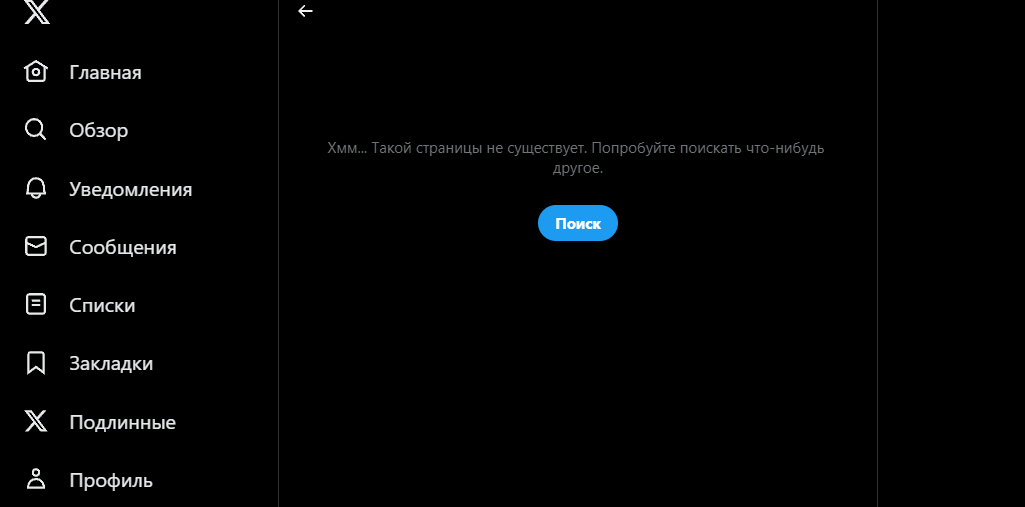Screen dimensions: 1025x507
Task: Go back using the left arrow
Action: click(x=305, y=10)
